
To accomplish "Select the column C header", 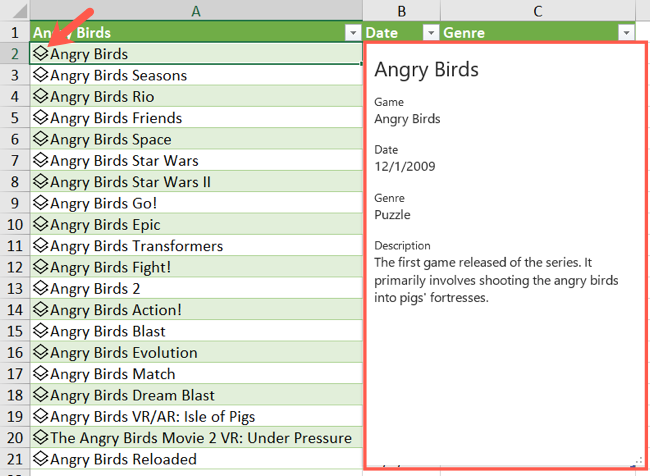I will pyautogui.click(x=537, y=10).
